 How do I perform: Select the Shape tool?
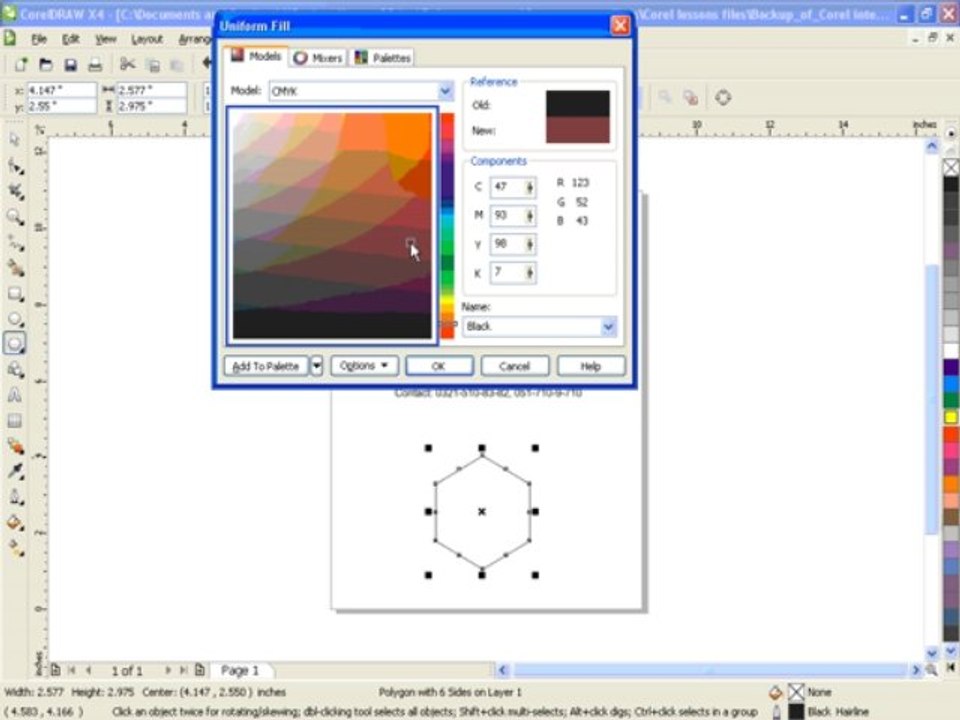[x=15, y=166]
